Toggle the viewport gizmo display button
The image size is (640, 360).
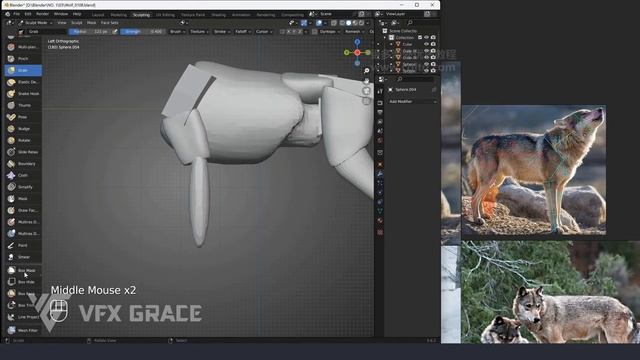click(304, 23)
